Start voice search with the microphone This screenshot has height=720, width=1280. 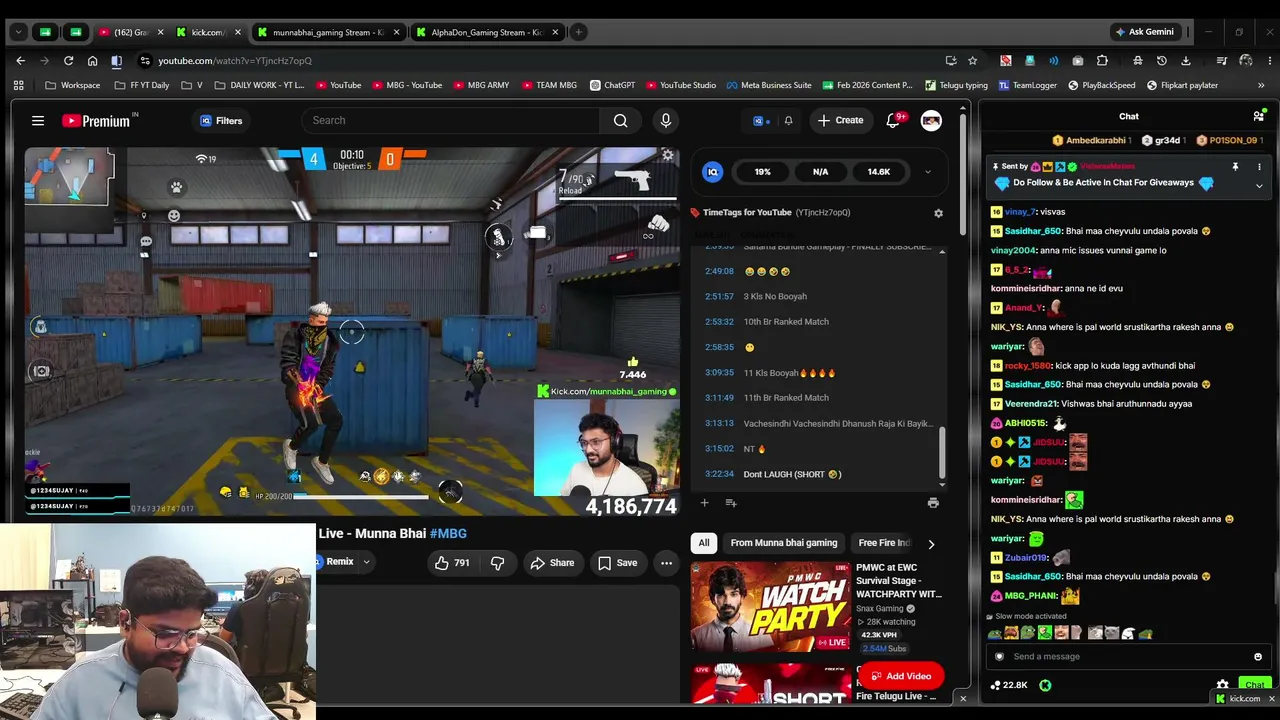(666, 121)
